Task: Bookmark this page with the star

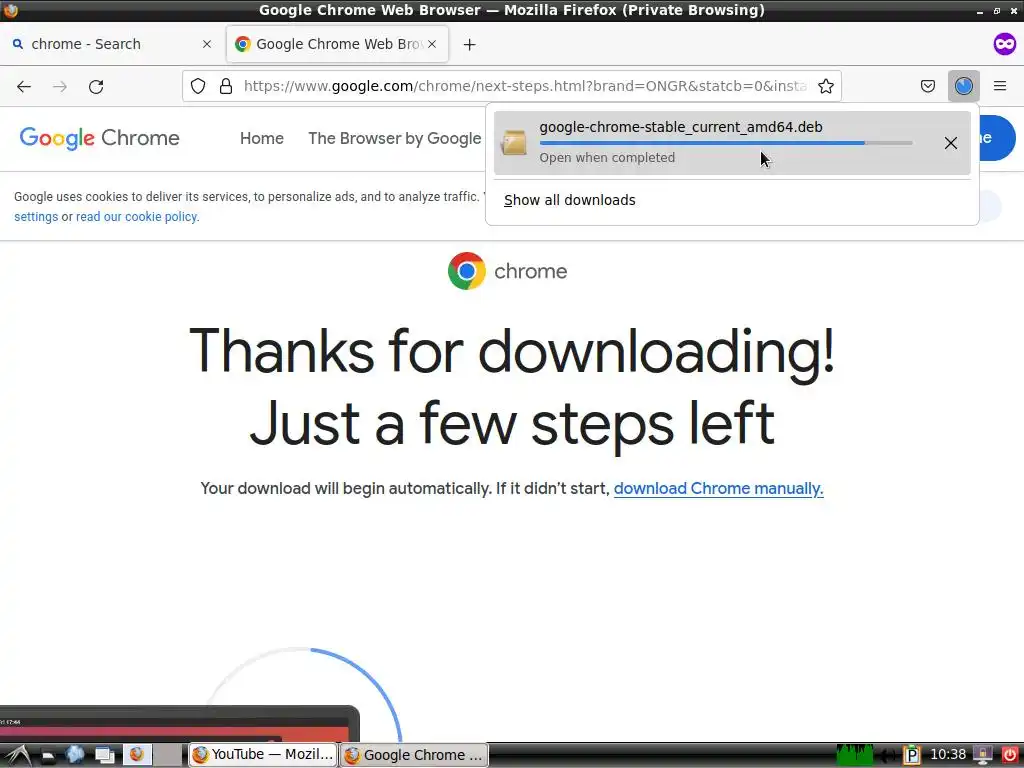Action: coord(825,86)
